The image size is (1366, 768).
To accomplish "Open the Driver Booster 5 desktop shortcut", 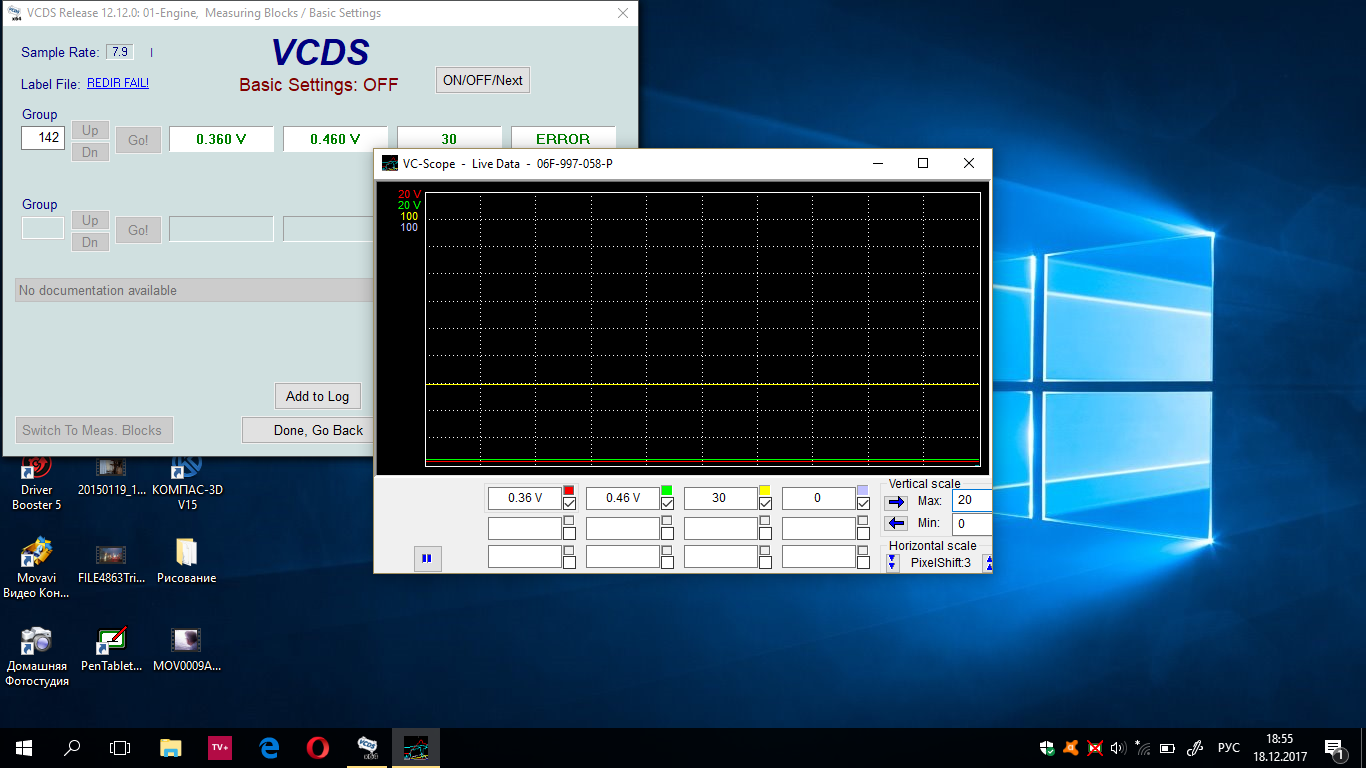I will pyautogui.click(x=37, y=481).
